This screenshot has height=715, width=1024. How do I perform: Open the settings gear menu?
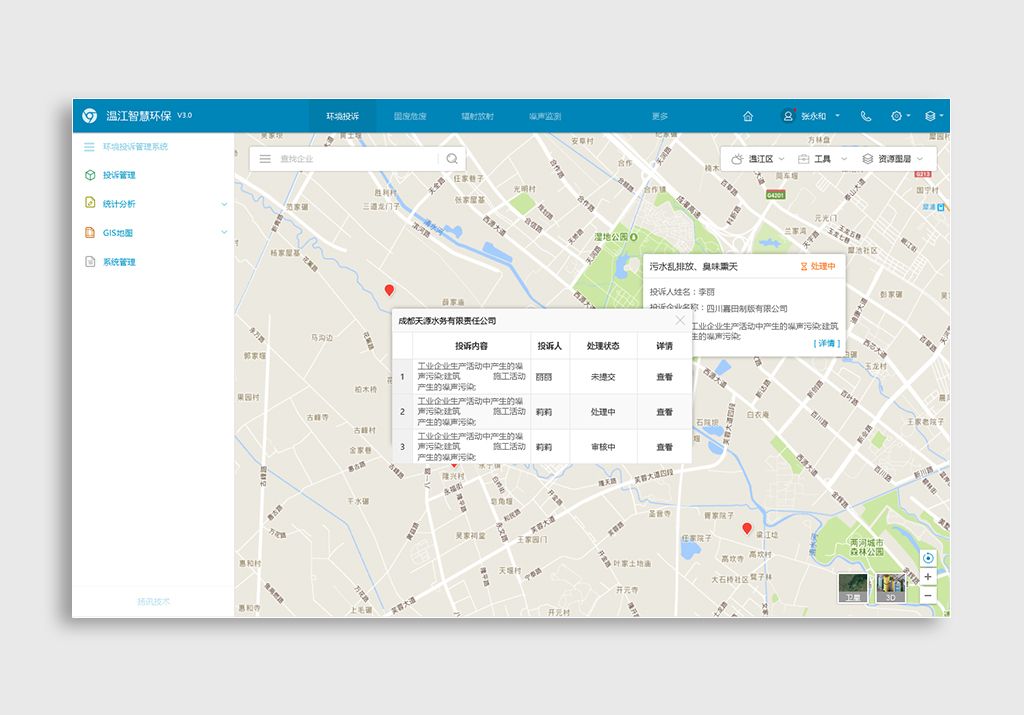tap(897, 116)
